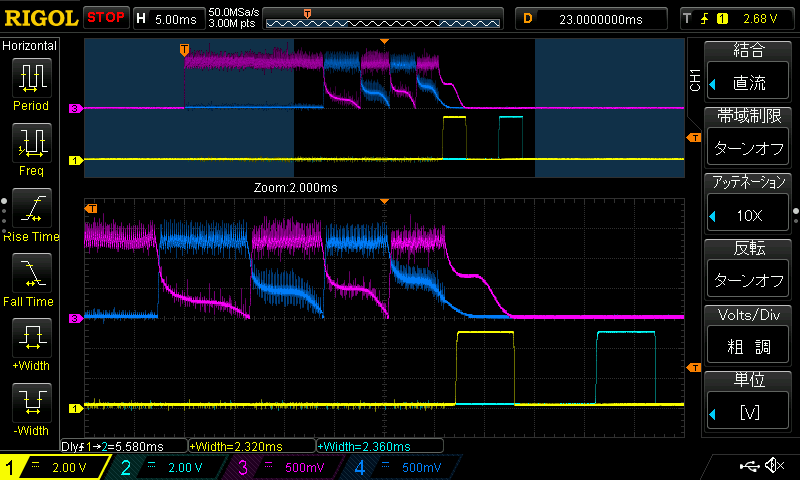
Task: Click the RIGOL logo
Action: [x=41, y=18]
